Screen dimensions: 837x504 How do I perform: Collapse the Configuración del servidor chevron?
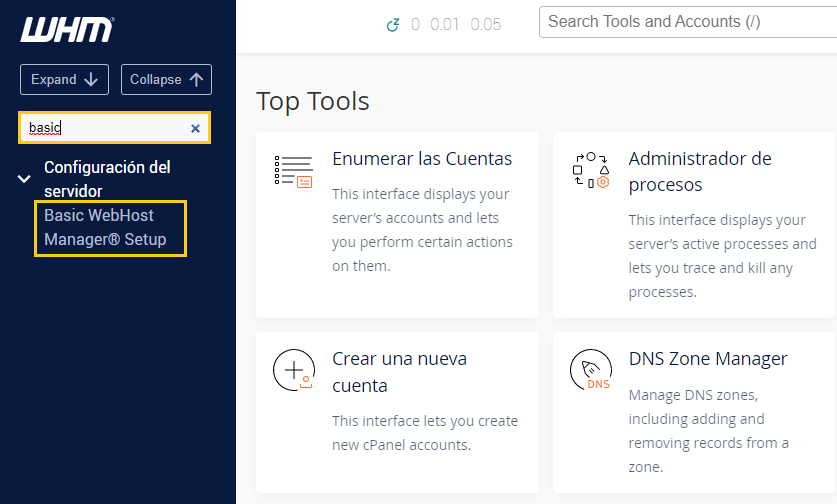(24, 179)
